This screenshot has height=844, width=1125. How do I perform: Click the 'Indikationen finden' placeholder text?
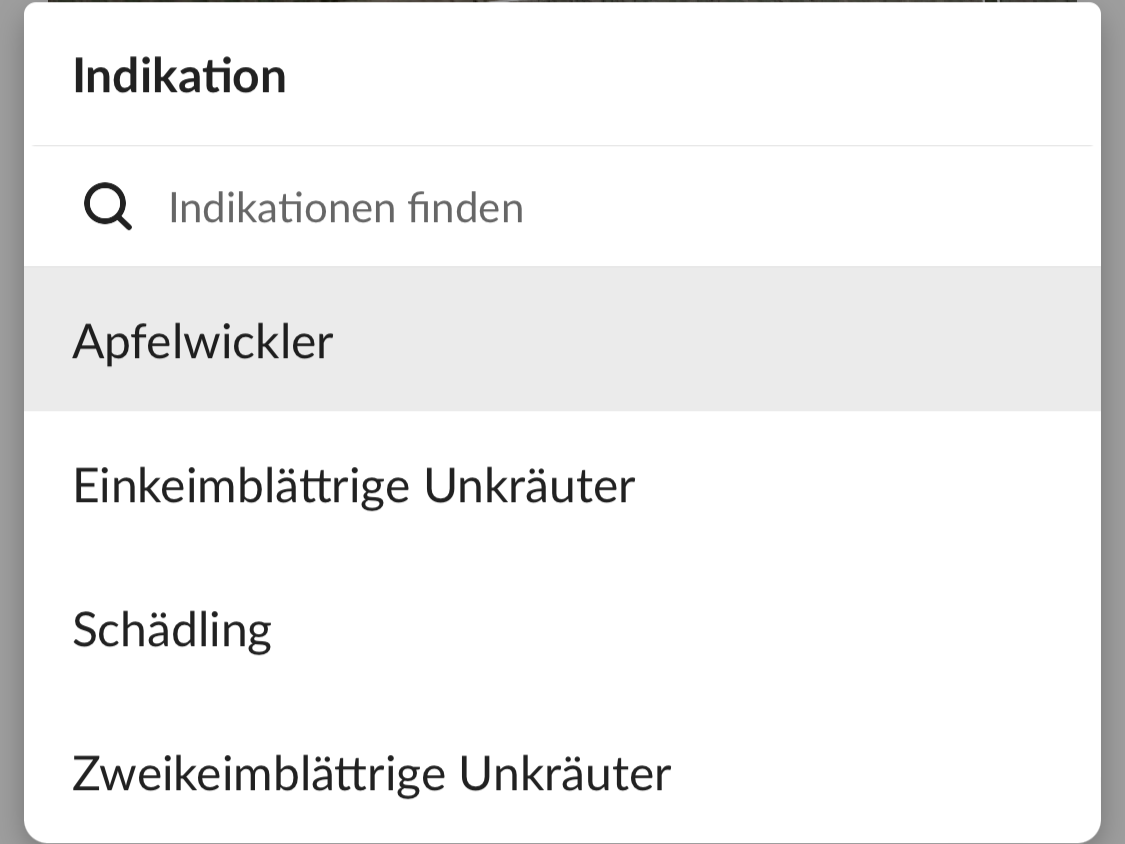click(346, 208)
